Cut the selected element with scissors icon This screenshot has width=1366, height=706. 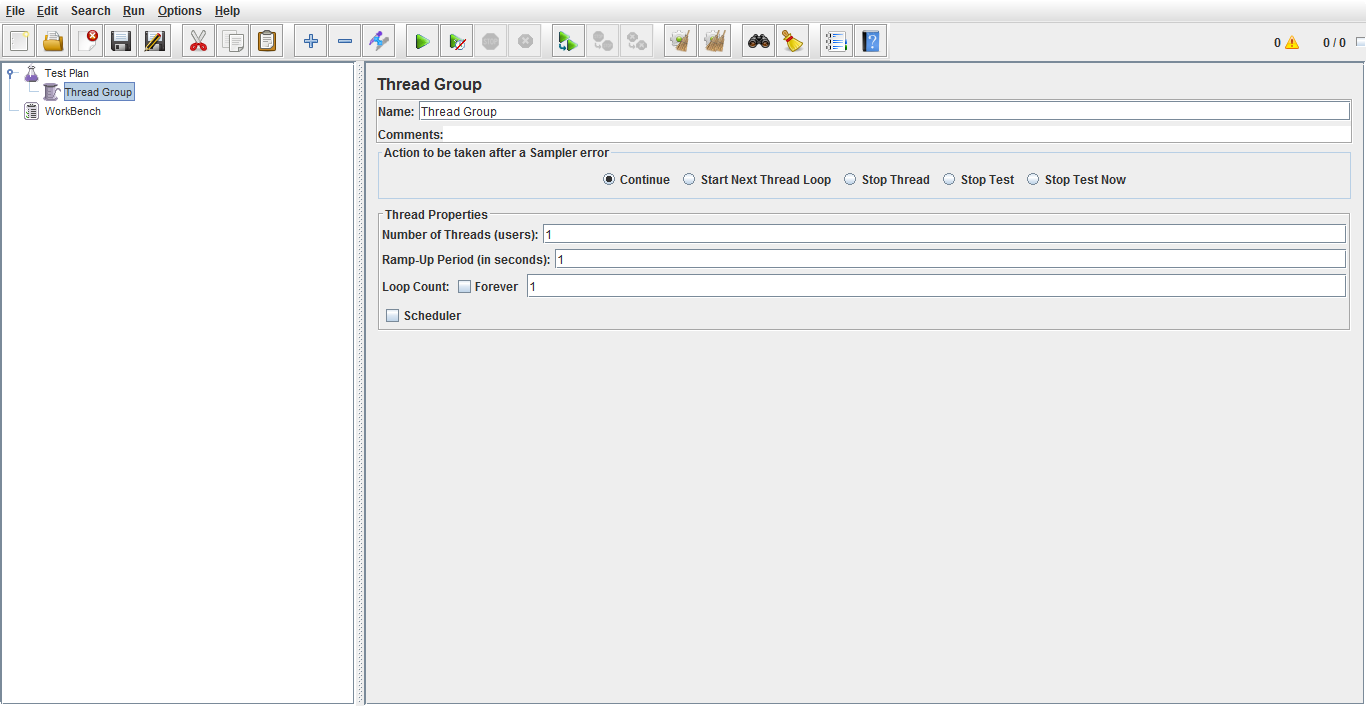[x=197, y=40]
